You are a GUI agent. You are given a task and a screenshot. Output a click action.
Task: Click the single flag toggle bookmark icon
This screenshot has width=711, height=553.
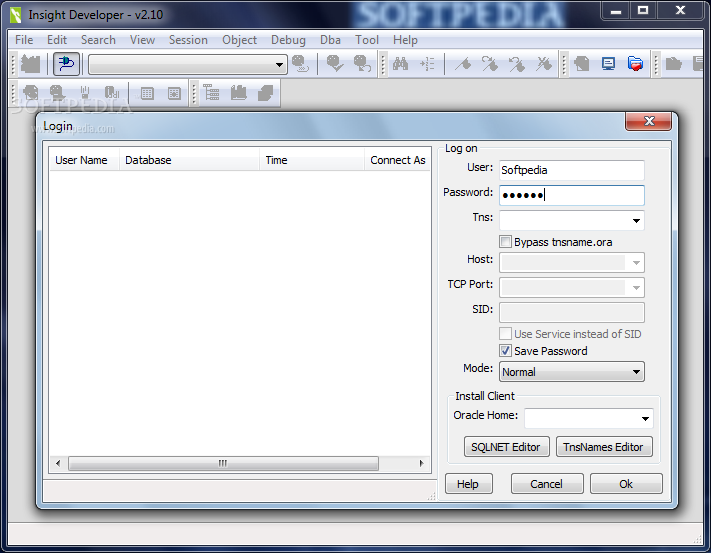463,64
